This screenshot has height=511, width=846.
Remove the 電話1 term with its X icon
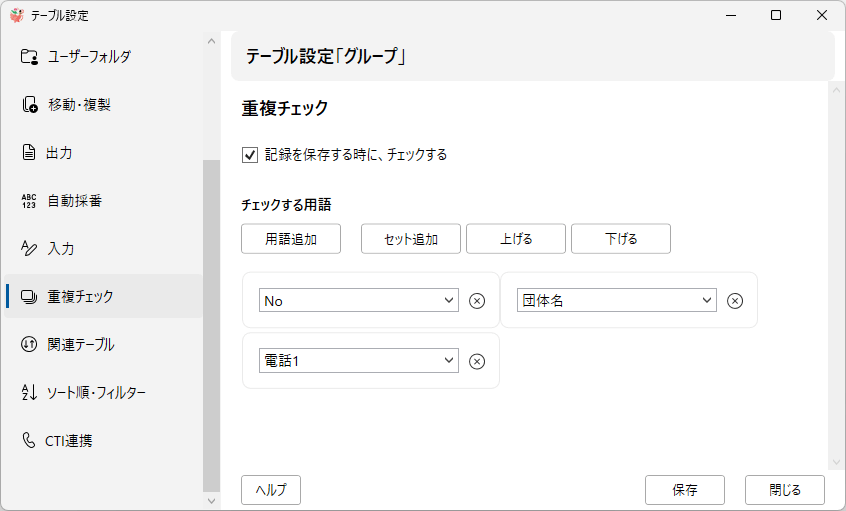pyautogui.click(x=477, y=361)
